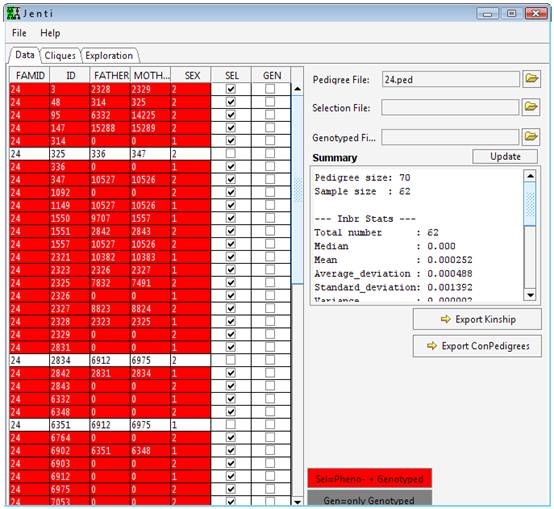This screenshot has width=554, height=509.
Task: Browse for Pedigree File folder icon
Action: [x=531, y=78]
